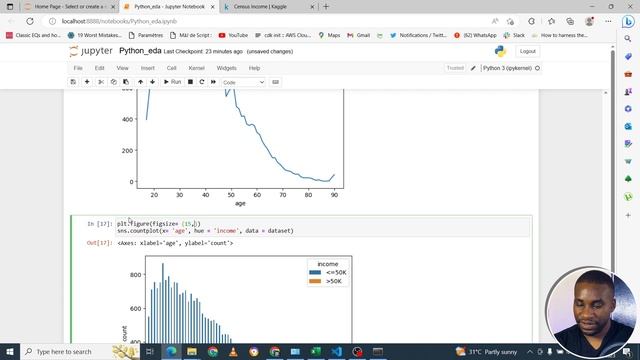Open the Kernel menu
This screenshot has width=640, height=360.
coord(196,68)
